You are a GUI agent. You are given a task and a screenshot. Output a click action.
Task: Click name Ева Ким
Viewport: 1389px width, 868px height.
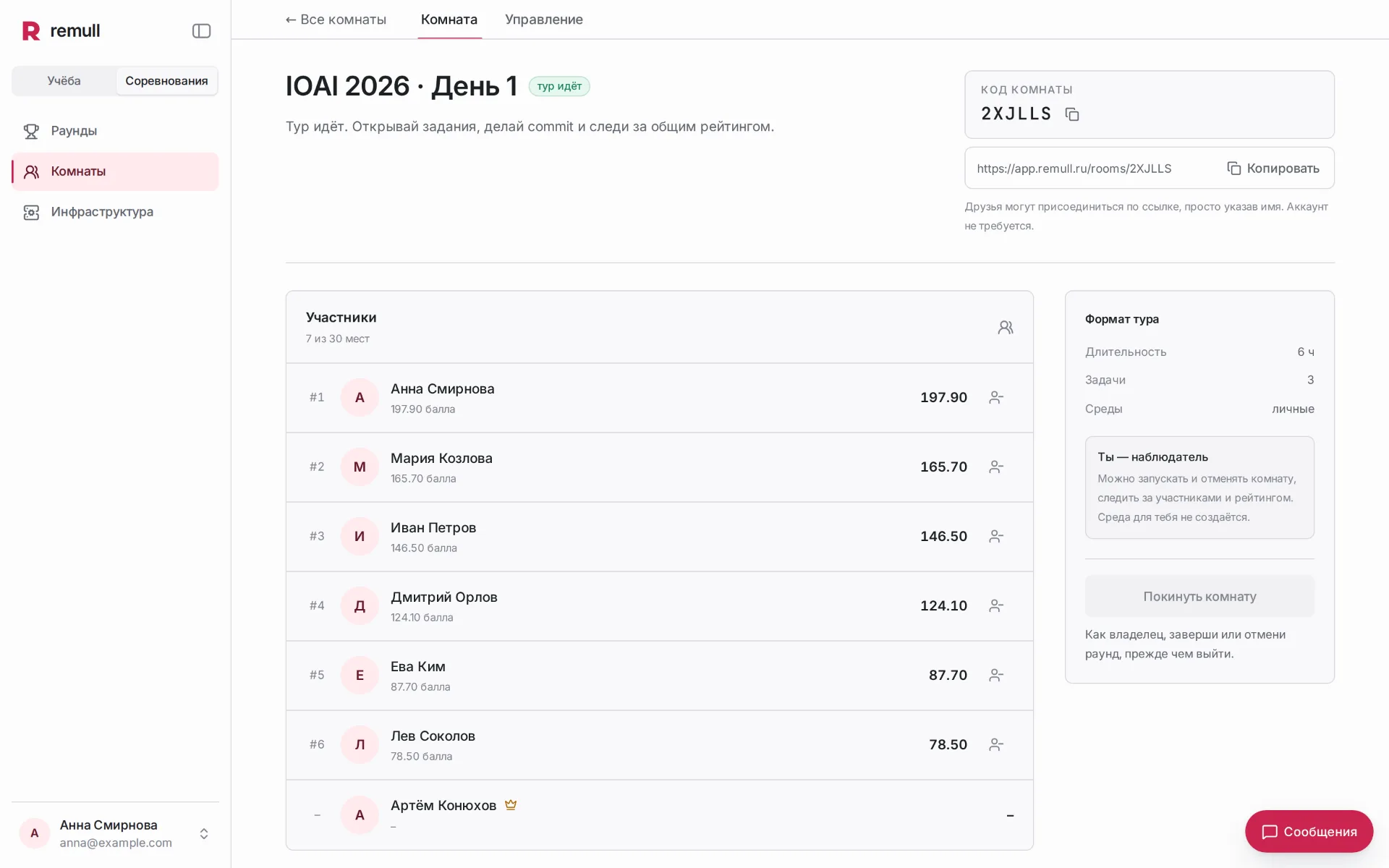click(x=418, y=667)
